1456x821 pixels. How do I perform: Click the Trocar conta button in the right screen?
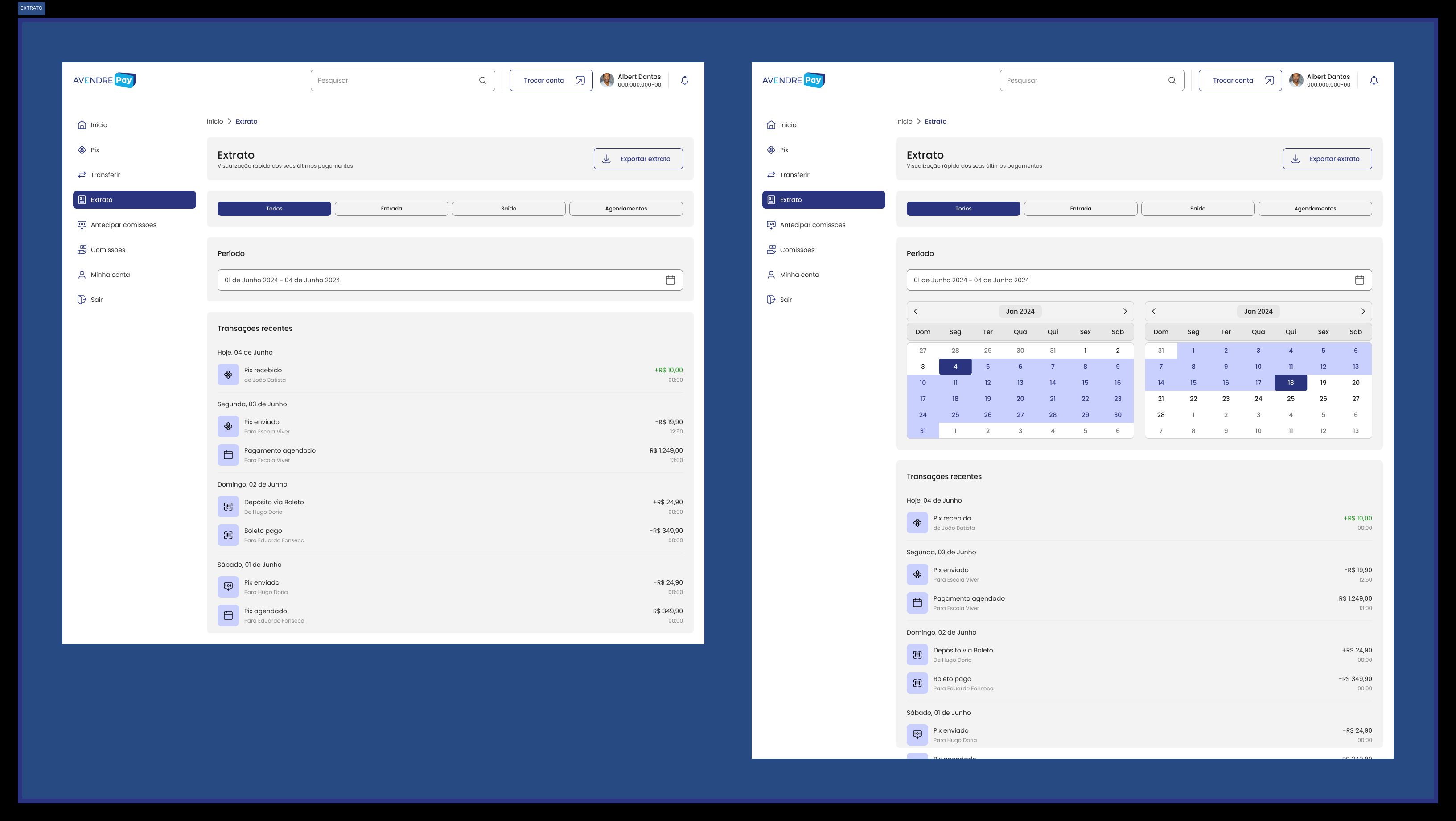coord(1240,80)
